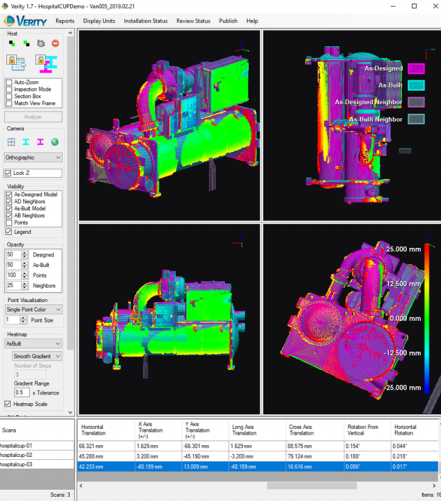This screenshot has width=441, height=501.
Task: Open the Smooth Gradient dropdown
Action: (37, 356)
